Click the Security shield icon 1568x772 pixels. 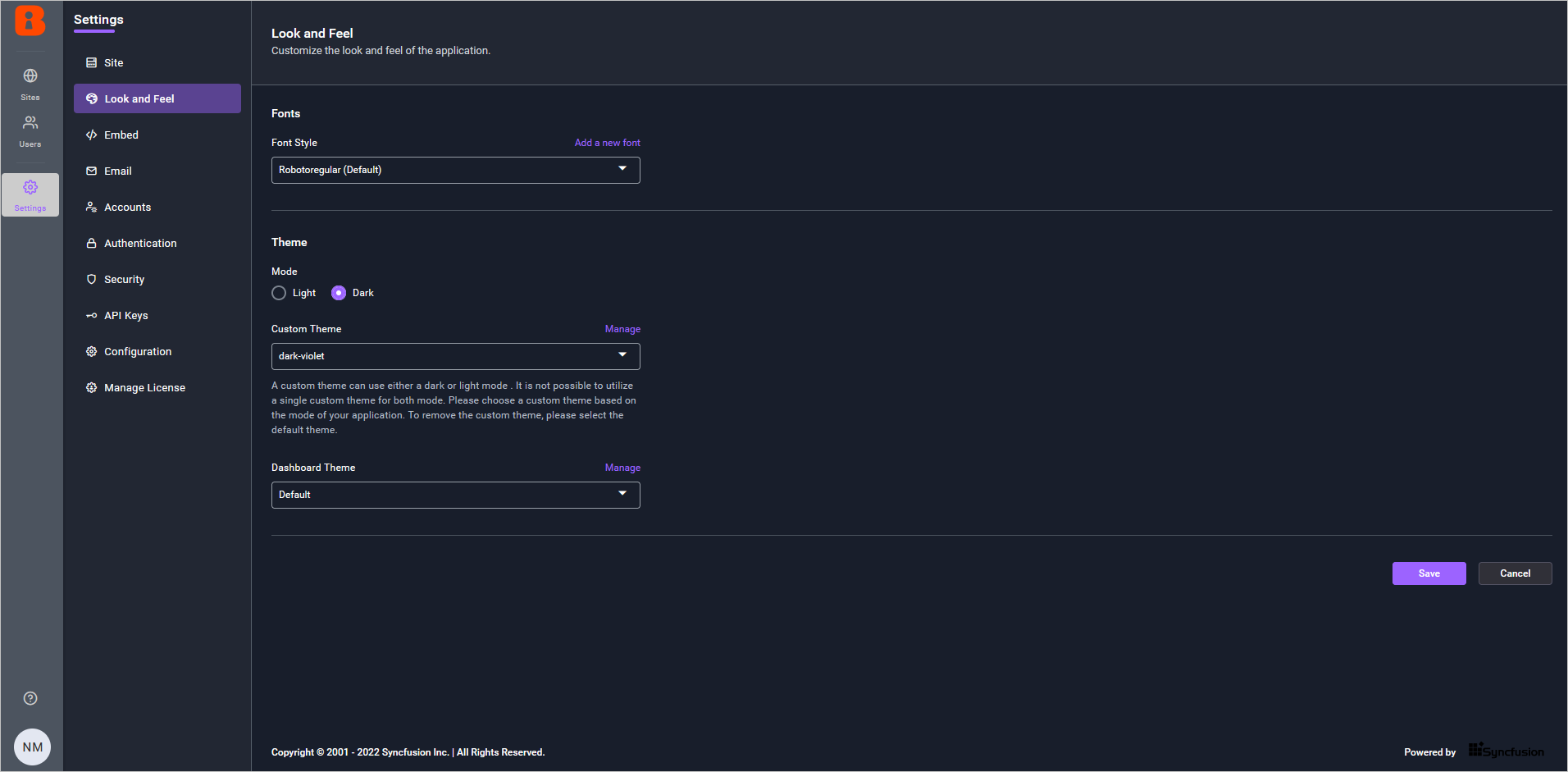92,280
